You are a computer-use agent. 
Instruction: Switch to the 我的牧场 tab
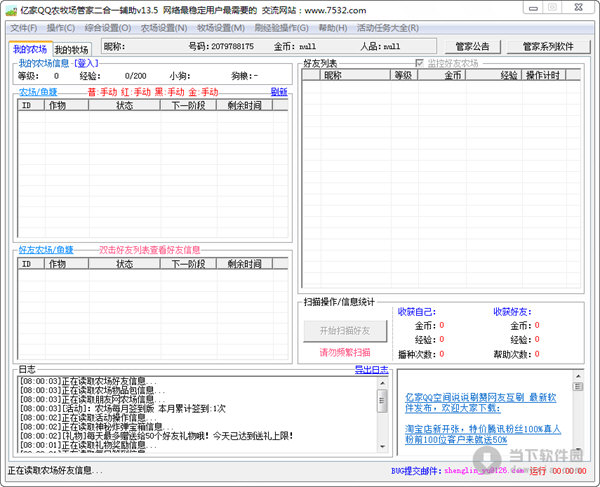point(72,50)
